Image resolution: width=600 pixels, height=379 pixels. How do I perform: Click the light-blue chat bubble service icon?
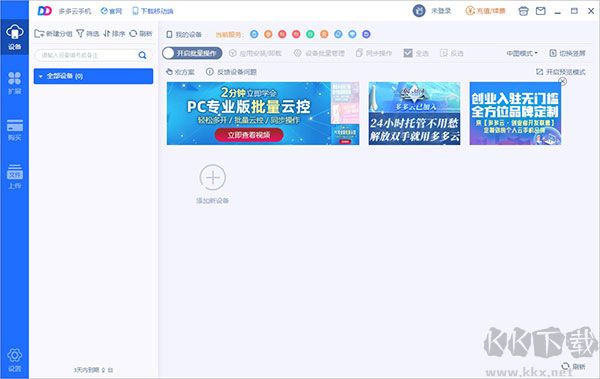(x=352, y=34)
